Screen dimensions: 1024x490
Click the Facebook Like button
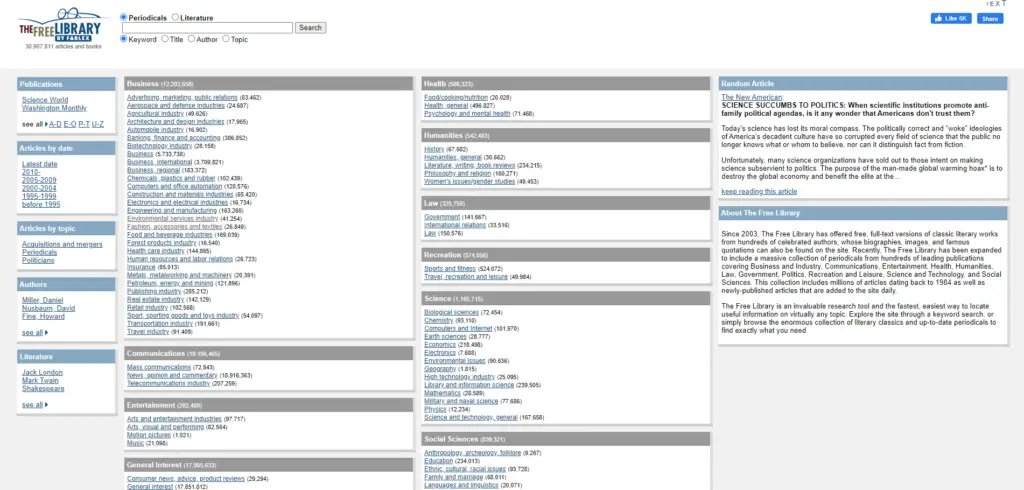click(950, 19)
